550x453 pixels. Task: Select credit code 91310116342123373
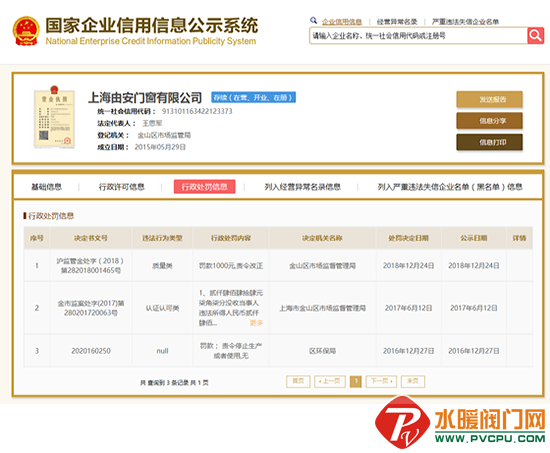[197, 111]
